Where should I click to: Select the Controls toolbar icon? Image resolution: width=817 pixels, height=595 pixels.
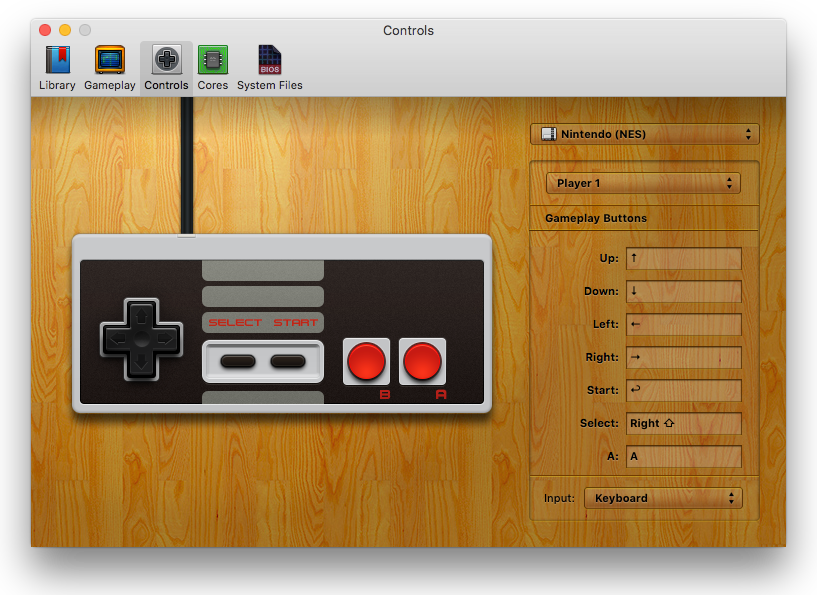tap(166, 68)
